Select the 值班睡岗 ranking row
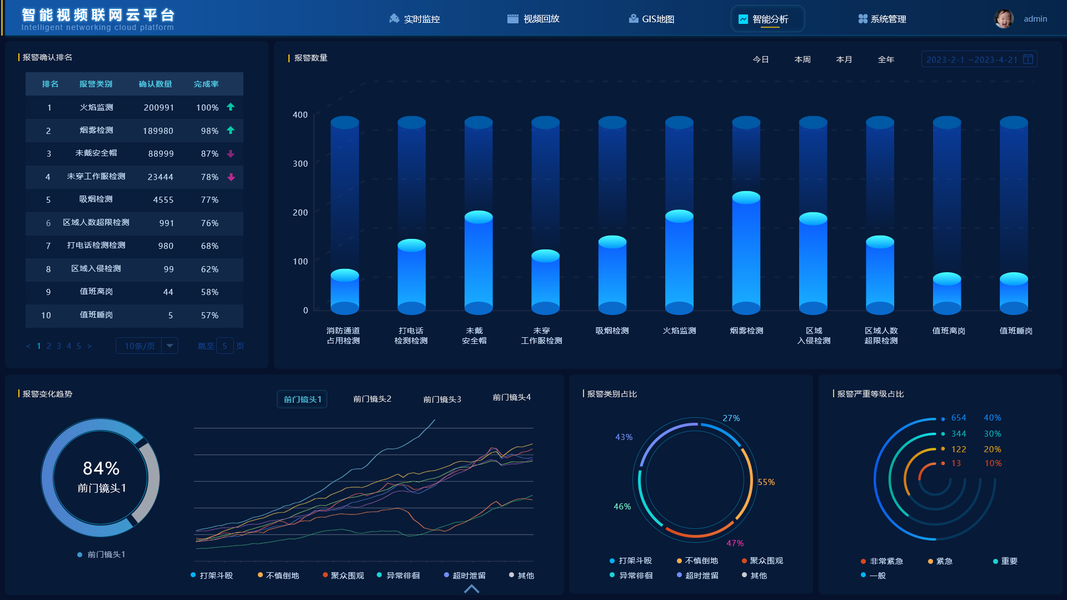This screenshot has width=1067, height=600. [x=134, y=316]
